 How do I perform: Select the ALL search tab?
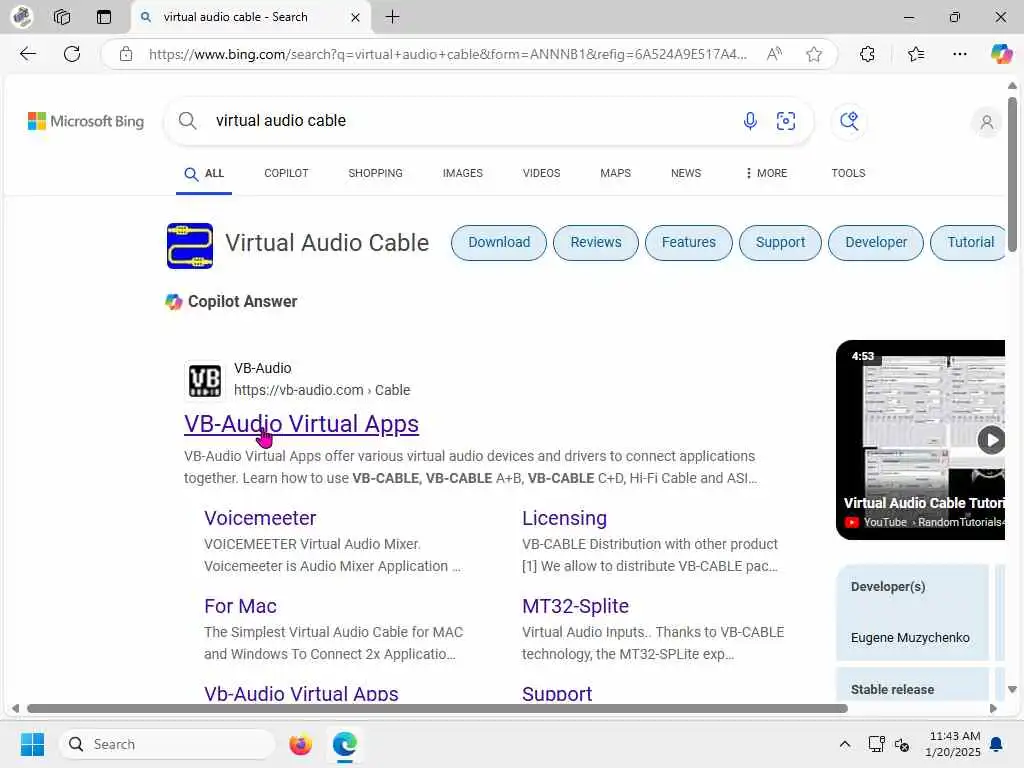coord(204,174)
